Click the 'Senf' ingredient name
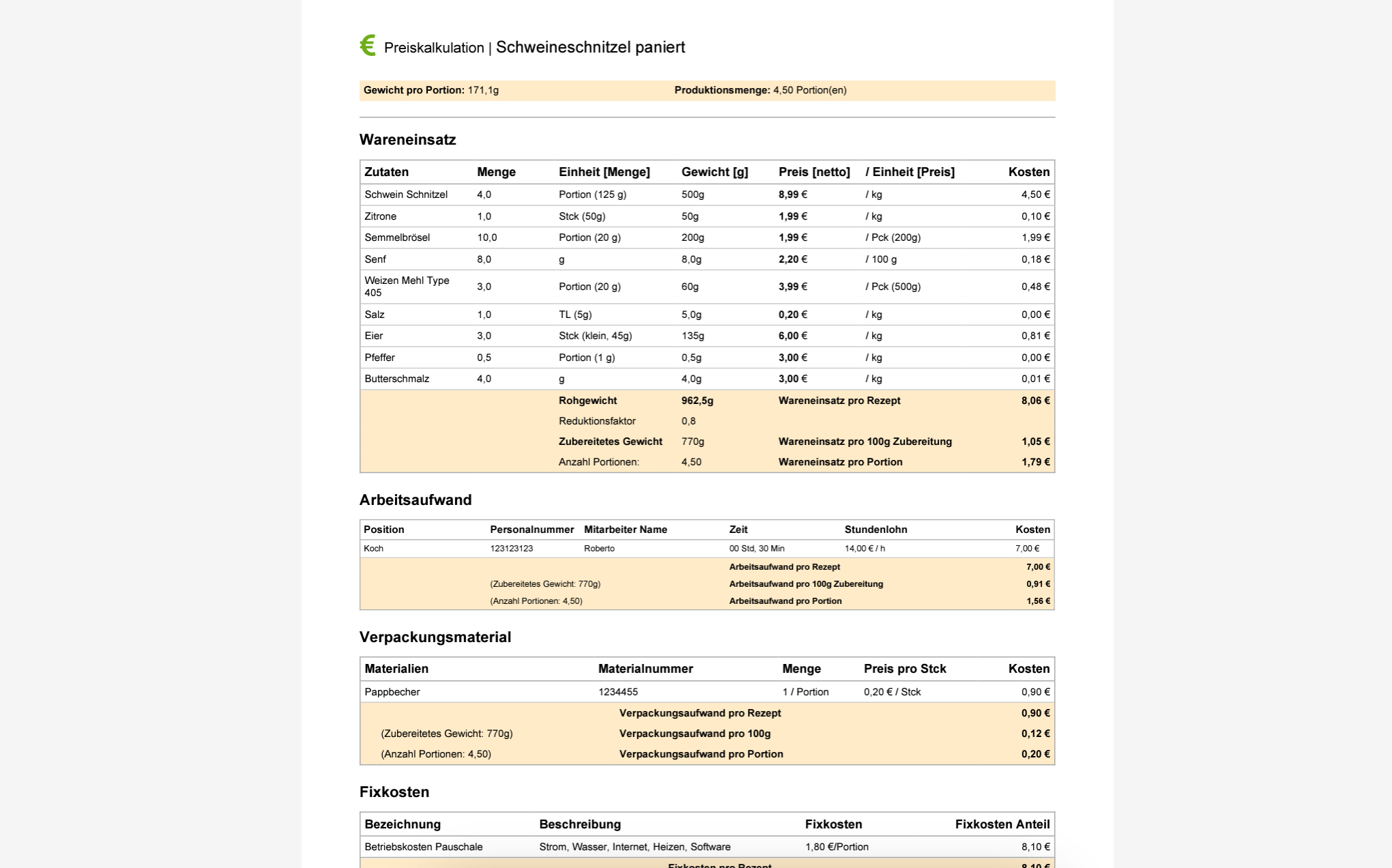Image resolution: width=1392 pixels, height=868 pixels. point(375,259)
